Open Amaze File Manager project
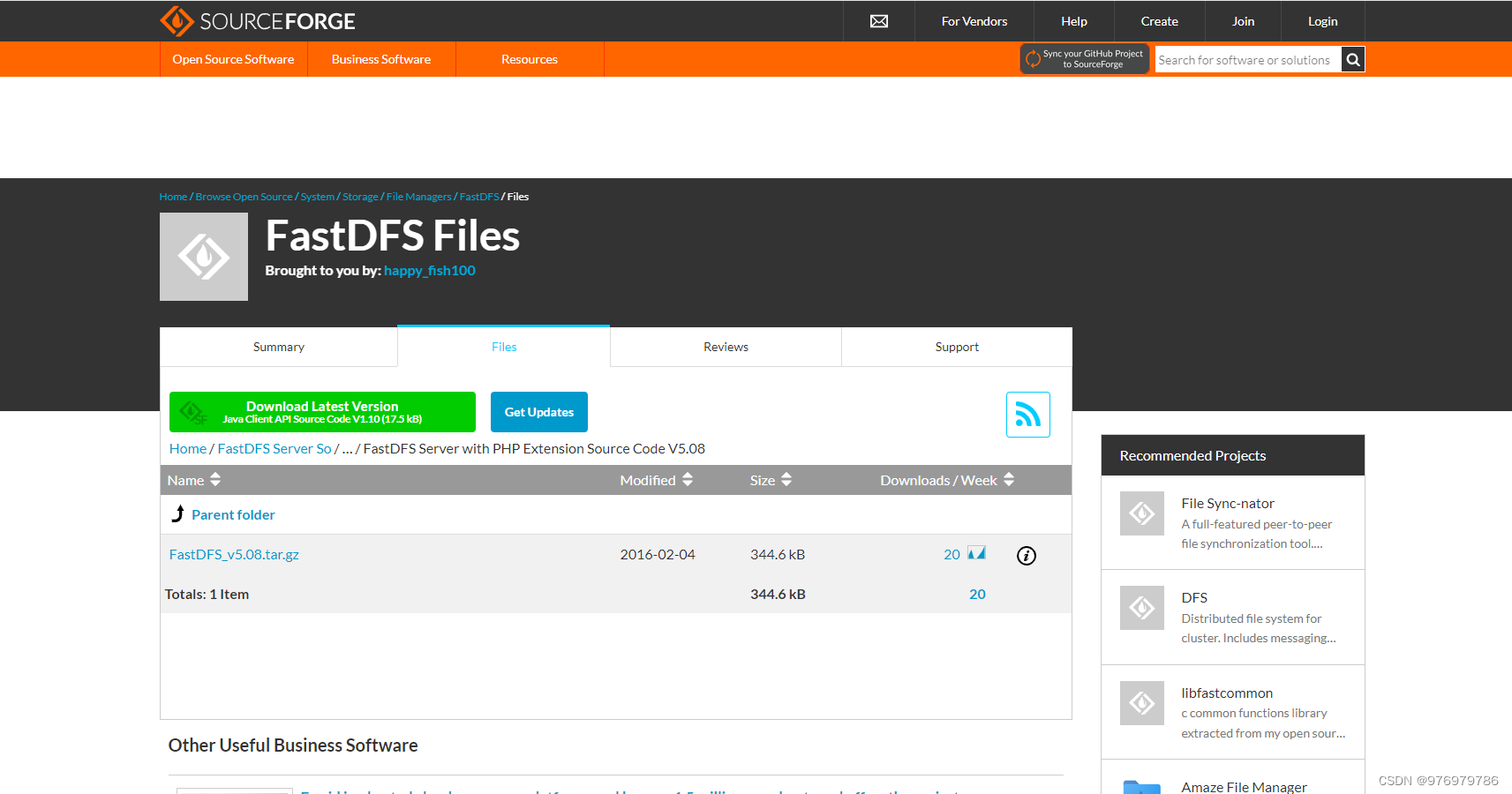Screen dimensions: 1512x794 [x=1245, y=787]
